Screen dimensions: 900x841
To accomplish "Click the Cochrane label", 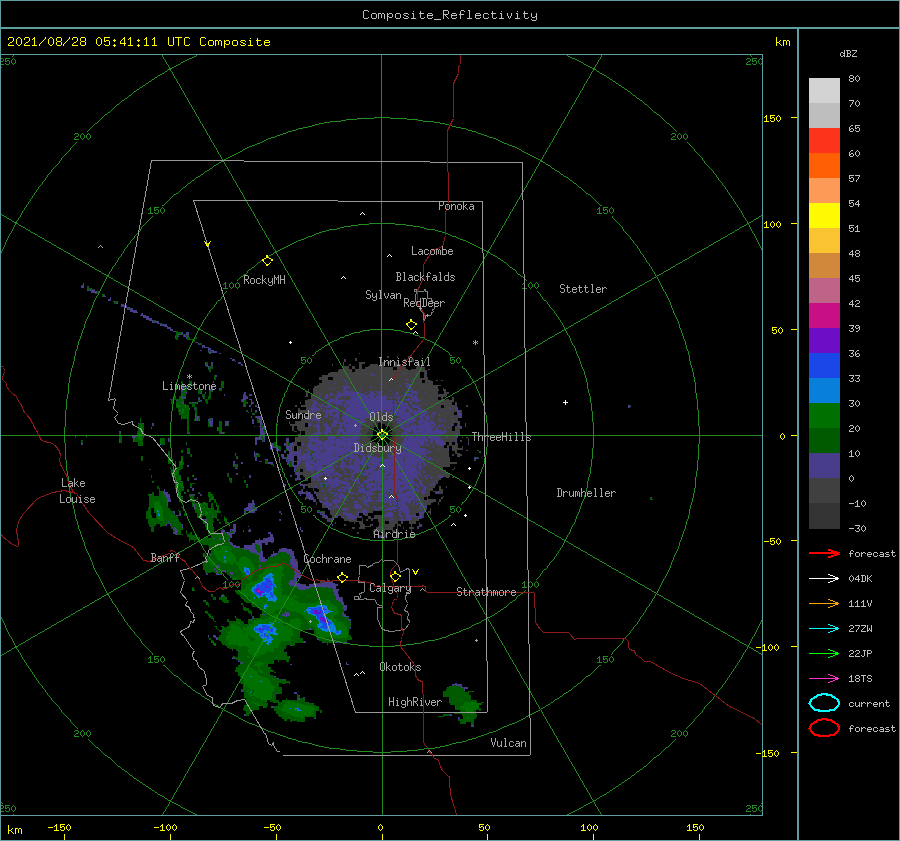I will pyautogui.click(x=327, y=559).
